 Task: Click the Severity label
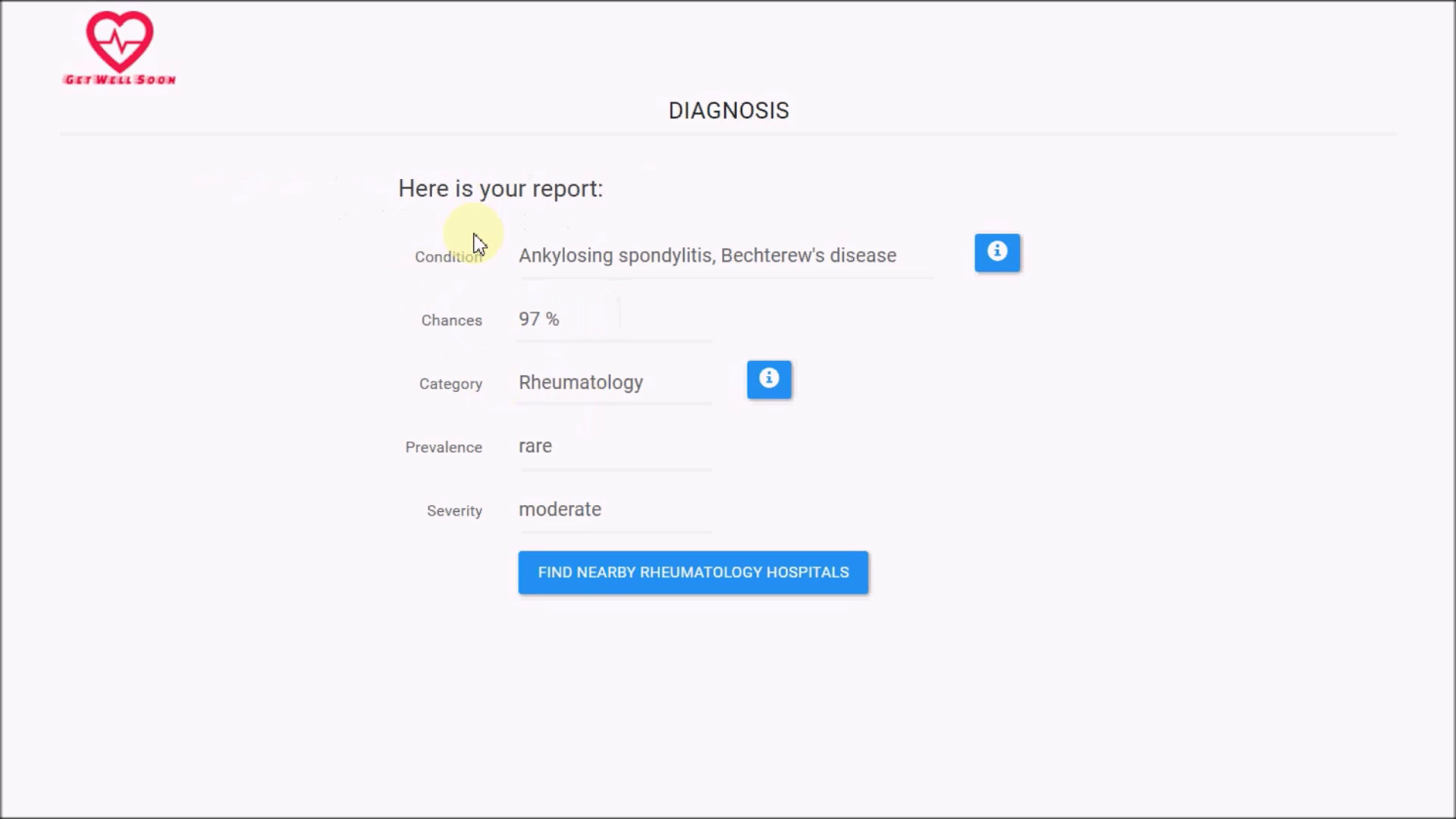click(454, 511)
